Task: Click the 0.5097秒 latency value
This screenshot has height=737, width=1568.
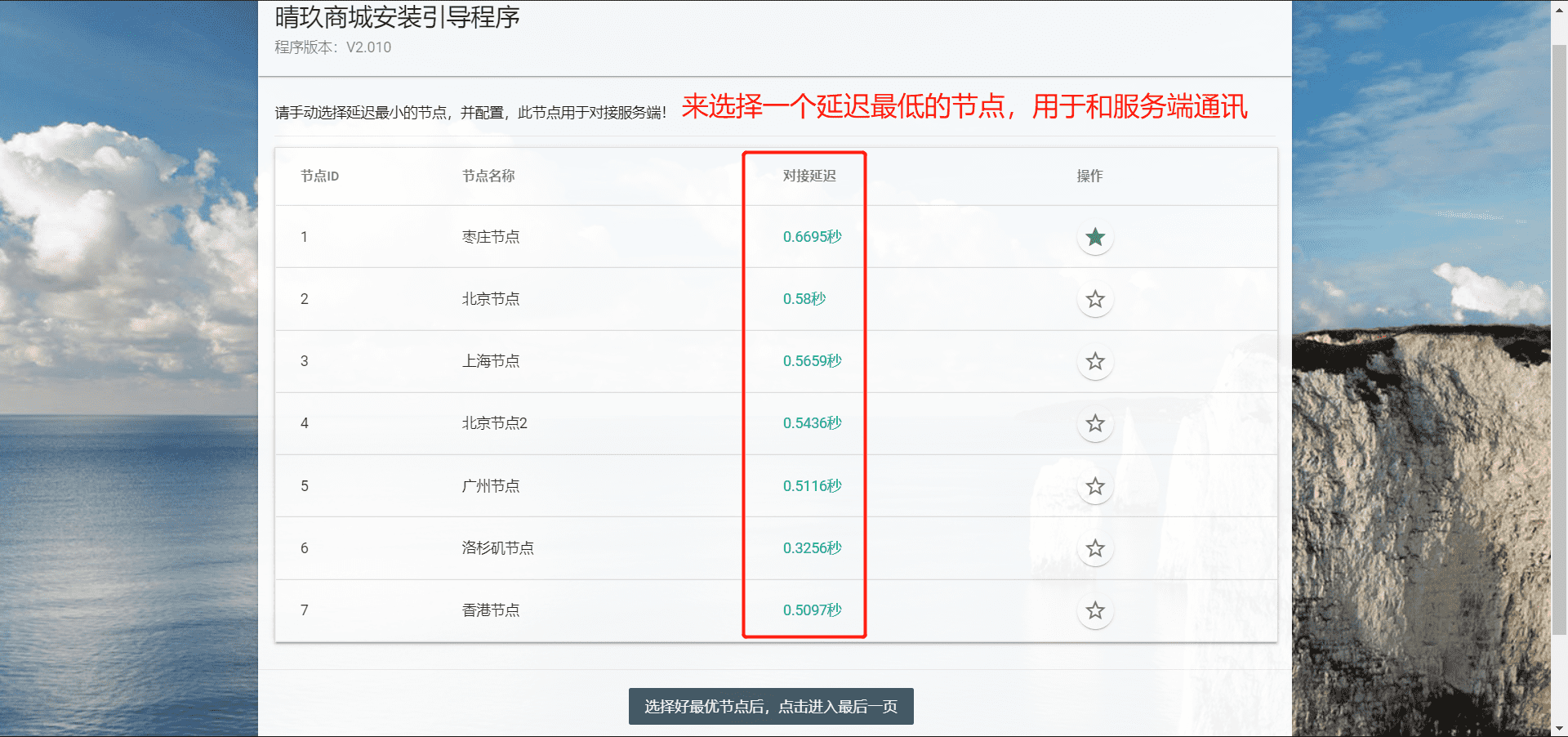Action: click(813, 610)
